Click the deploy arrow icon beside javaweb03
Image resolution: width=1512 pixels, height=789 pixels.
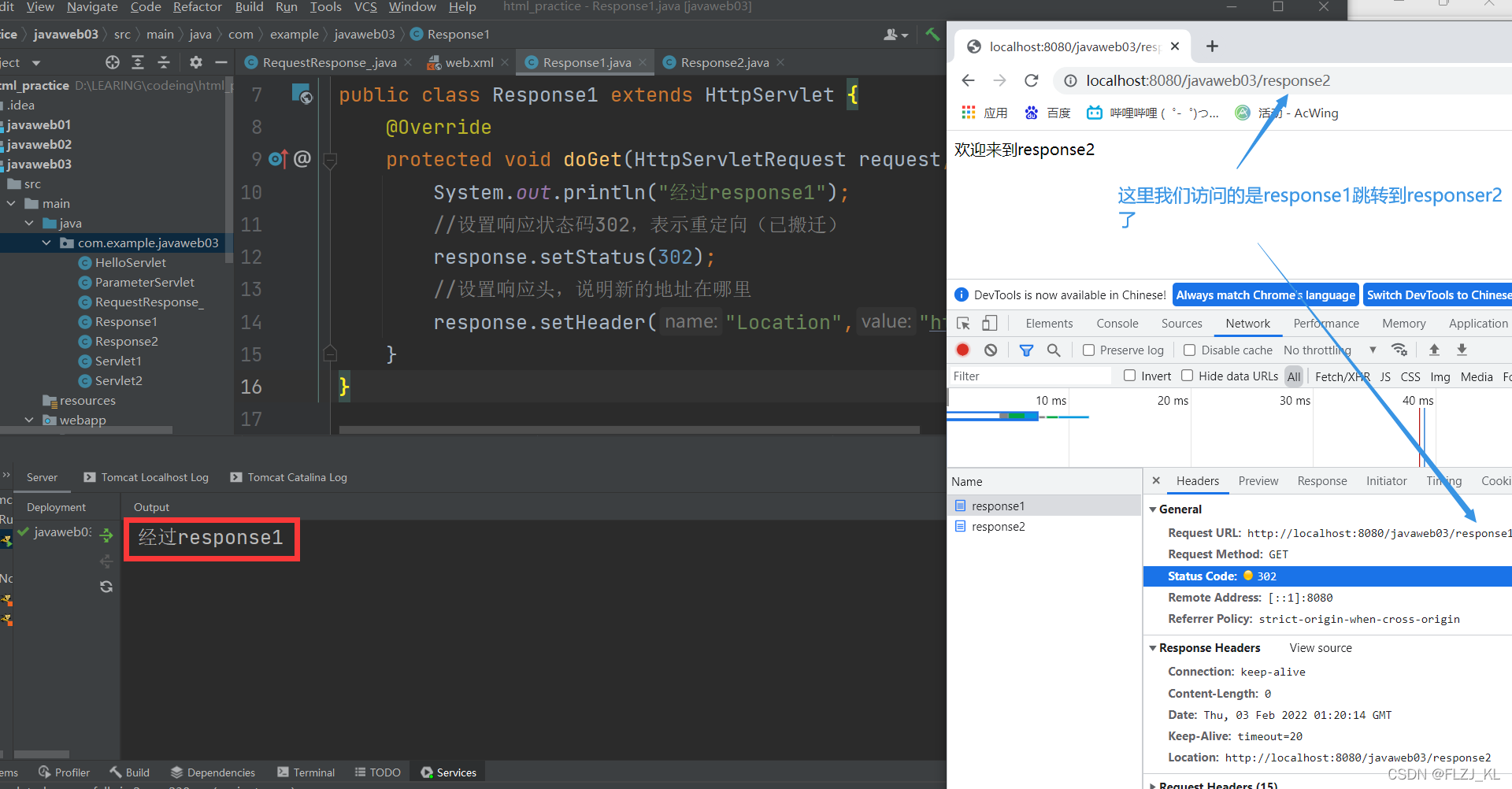point(106,535)
